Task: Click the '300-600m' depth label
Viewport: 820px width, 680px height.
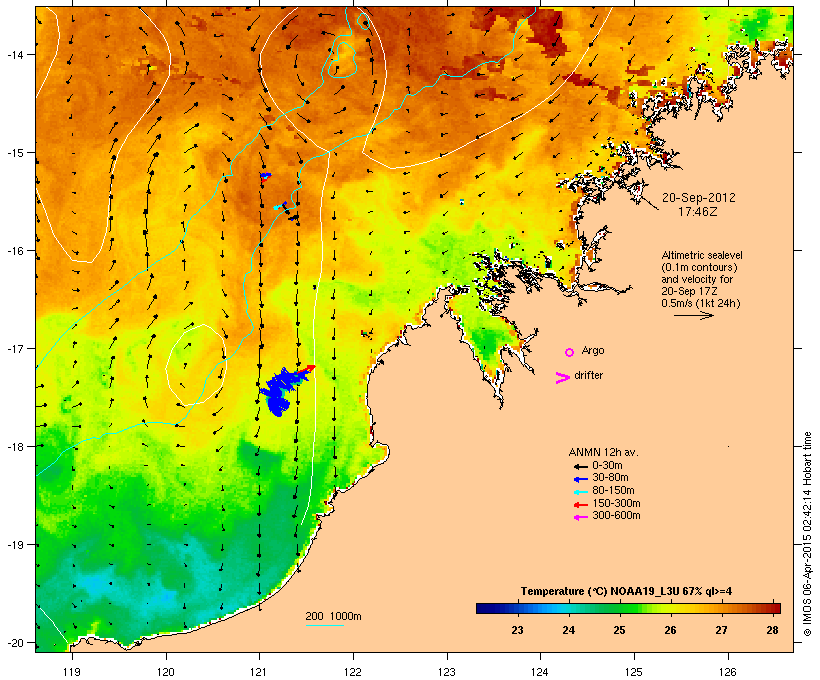Action: tap(616, 516)
